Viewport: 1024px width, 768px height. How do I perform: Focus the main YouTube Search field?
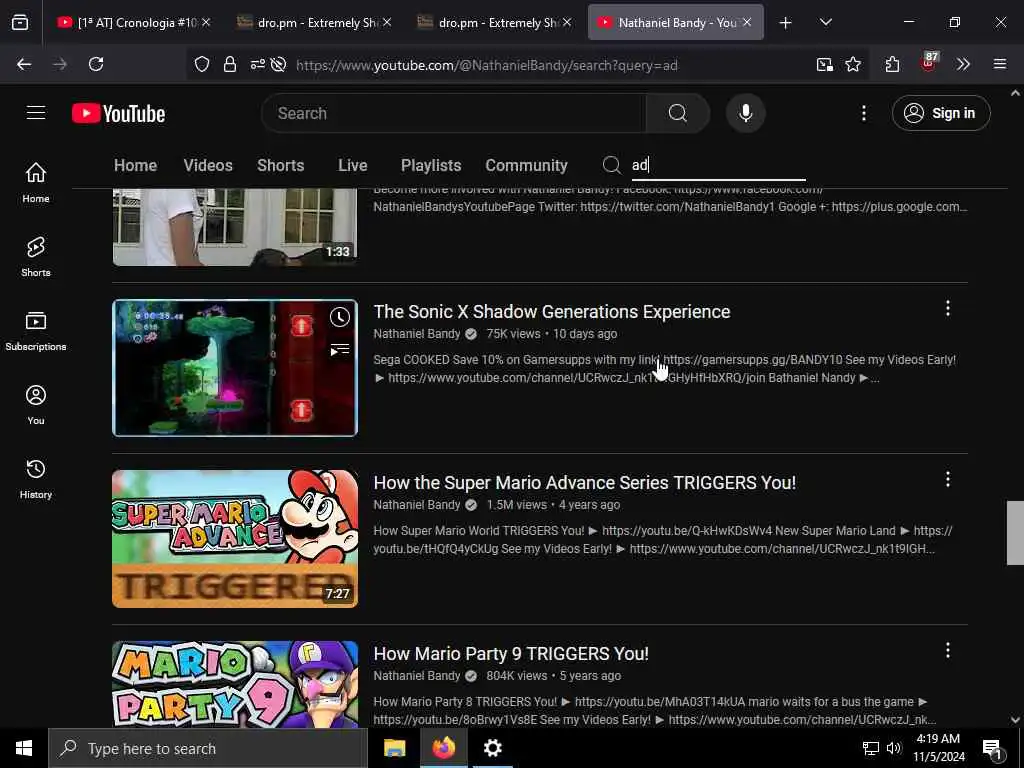point(454,113)
